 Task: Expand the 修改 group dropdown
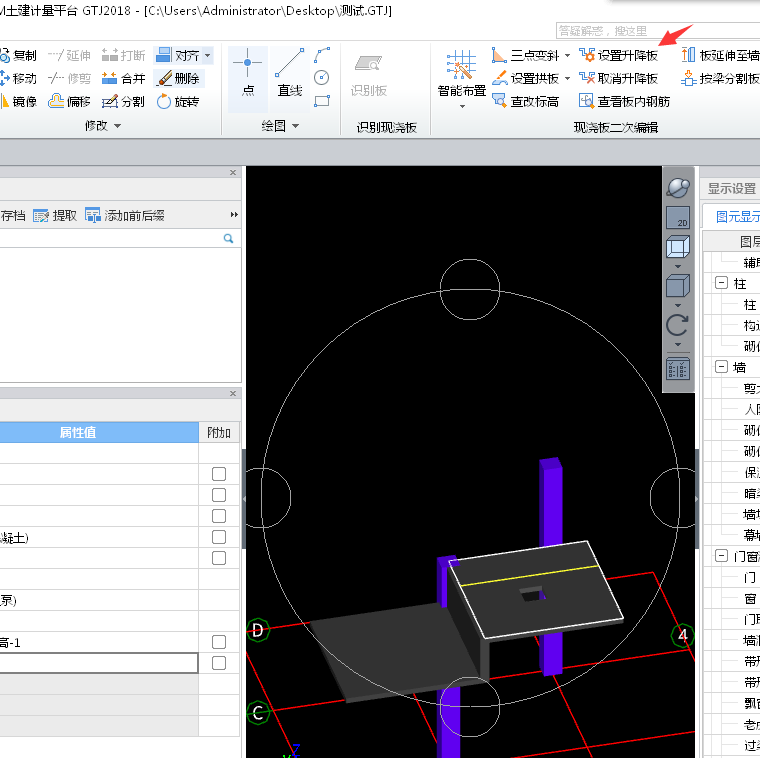(x=117, y=126)
